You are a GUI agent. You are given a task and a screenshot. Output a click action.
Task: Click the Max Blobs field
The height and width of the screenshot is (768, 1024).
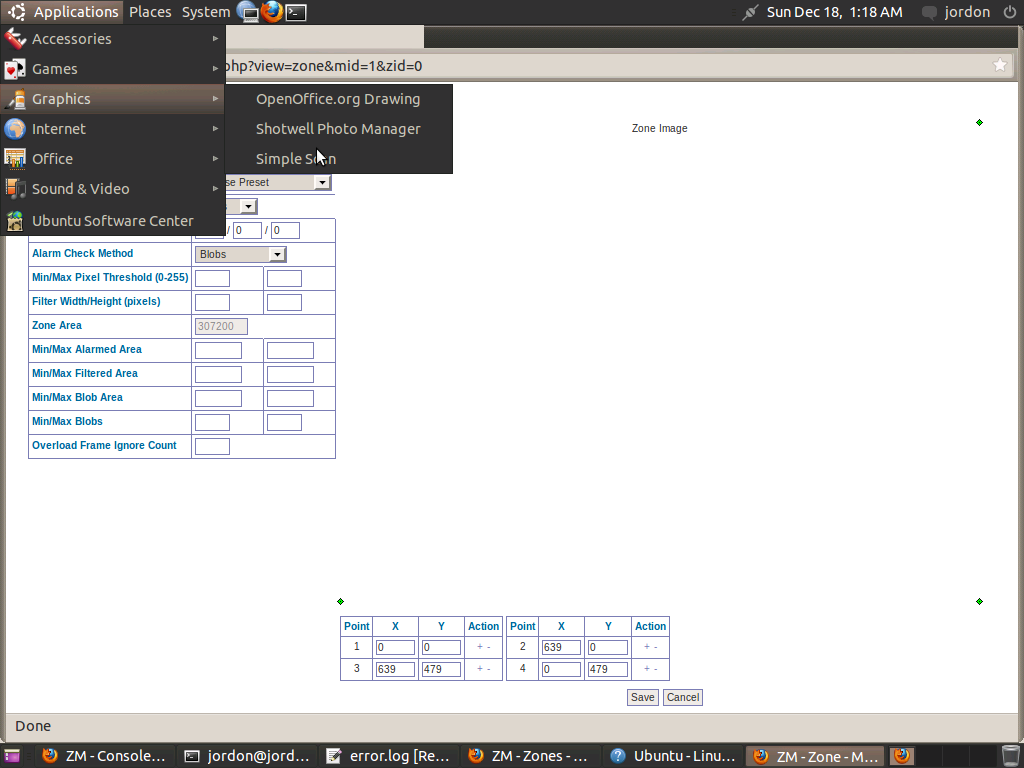point(284,423)
